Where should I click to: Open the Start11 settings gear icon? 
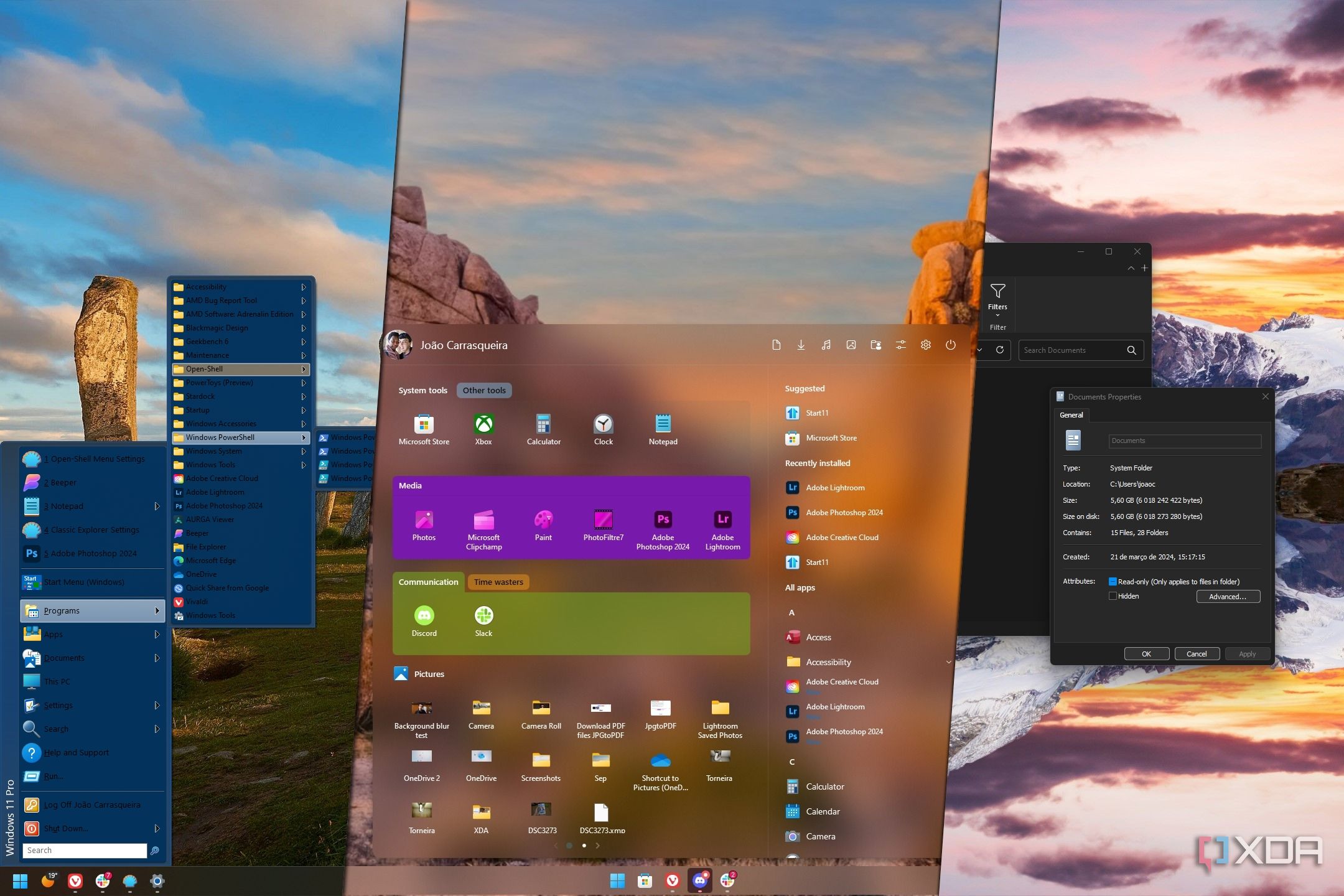coord(926,345)
